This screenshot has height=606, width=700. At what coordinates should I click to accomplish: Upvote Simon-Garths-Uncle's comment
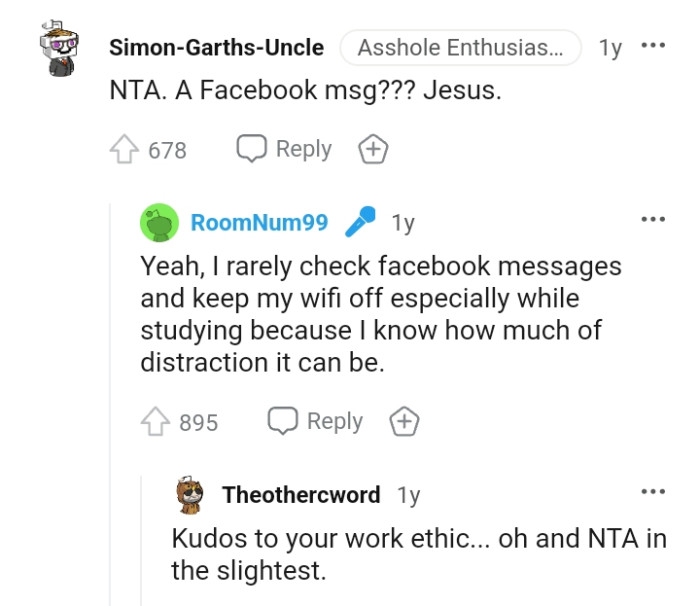tap(124, 150)
